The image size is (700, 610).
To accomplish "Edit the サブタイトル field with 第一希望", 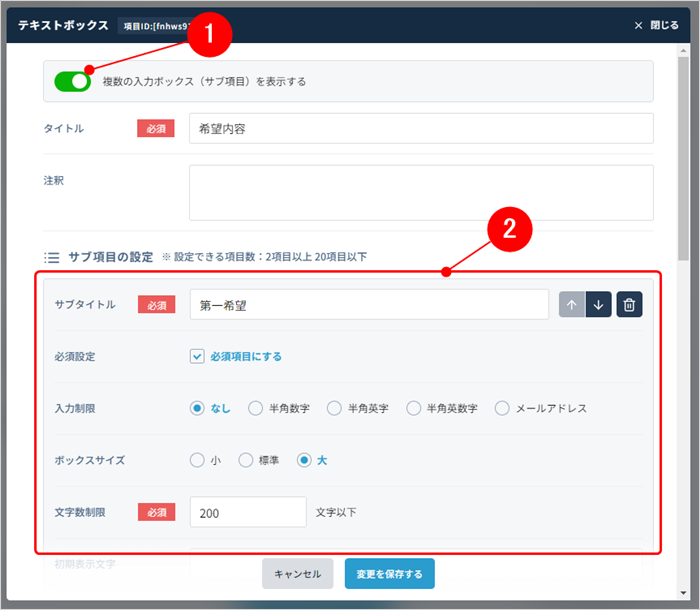I will point(369,305).
